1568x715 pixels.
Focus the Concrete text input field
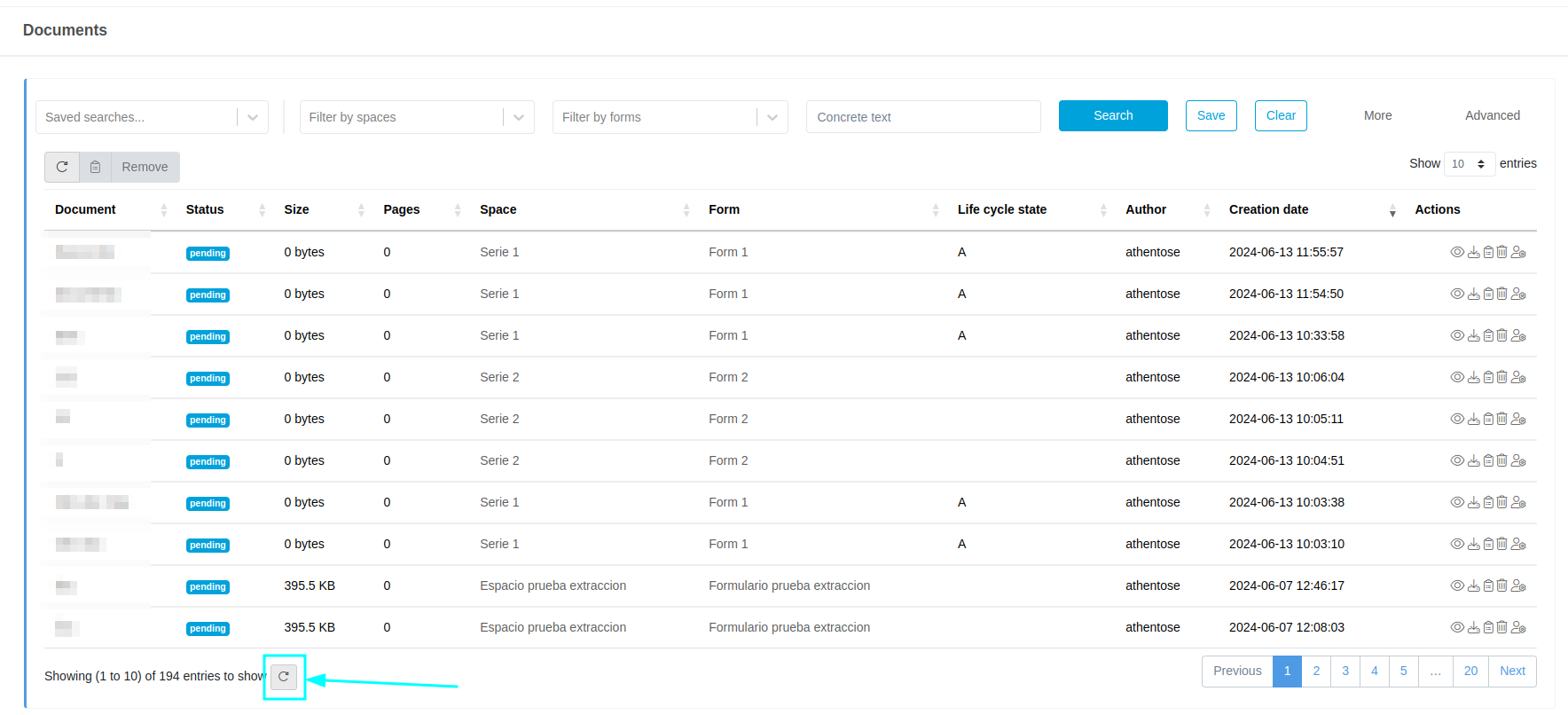pos(922,117)
